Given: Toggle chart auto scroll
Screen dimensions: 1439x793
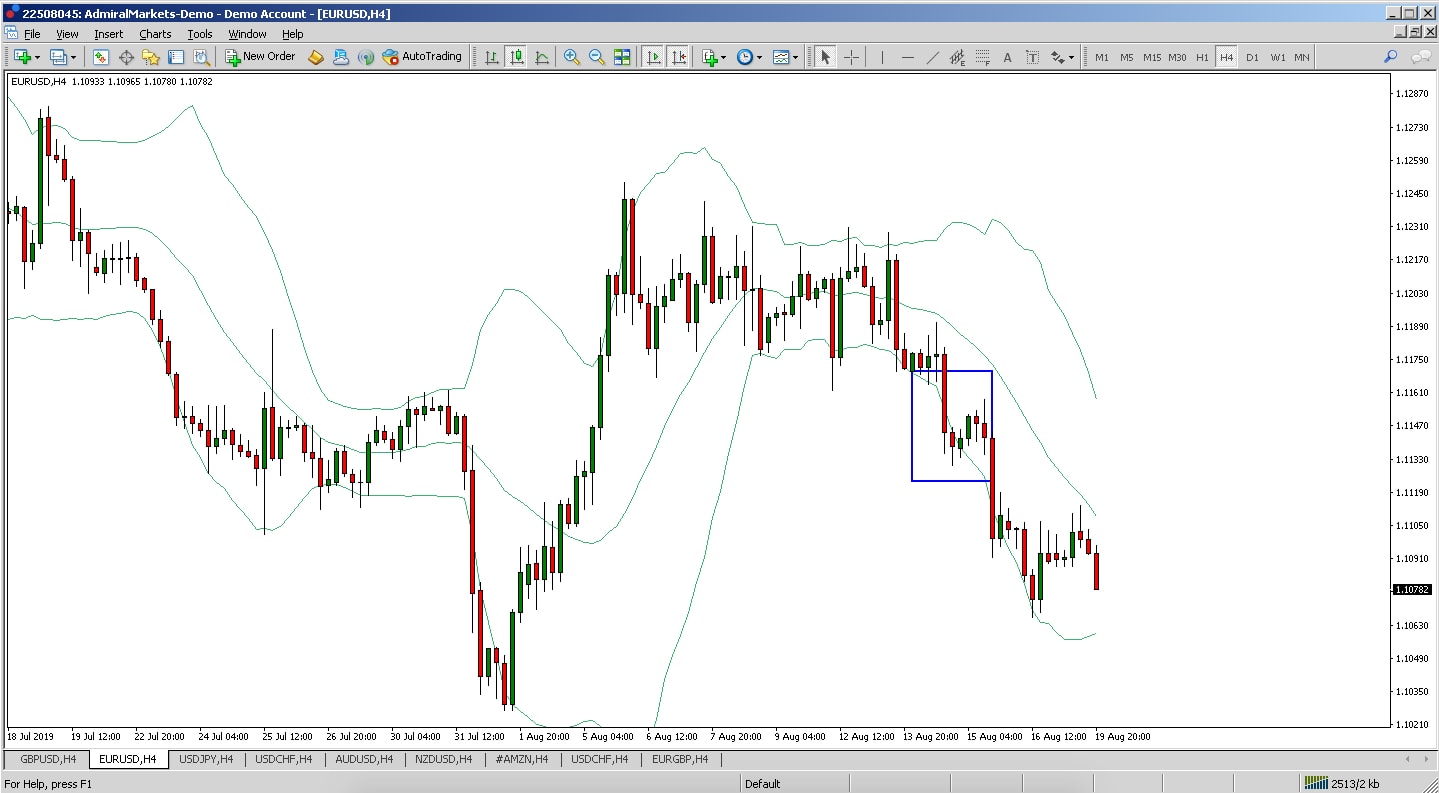Looking at the screenshot, I should [654, 57].
